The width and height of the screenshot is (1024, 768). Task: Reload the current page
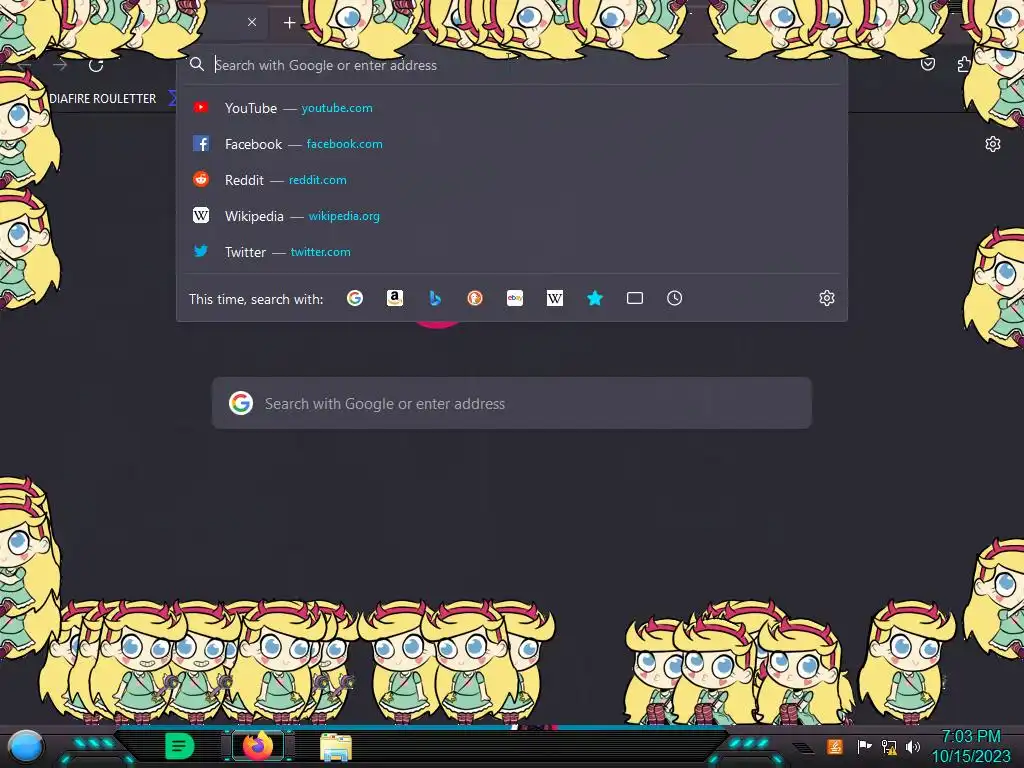[x=96, y=65]
